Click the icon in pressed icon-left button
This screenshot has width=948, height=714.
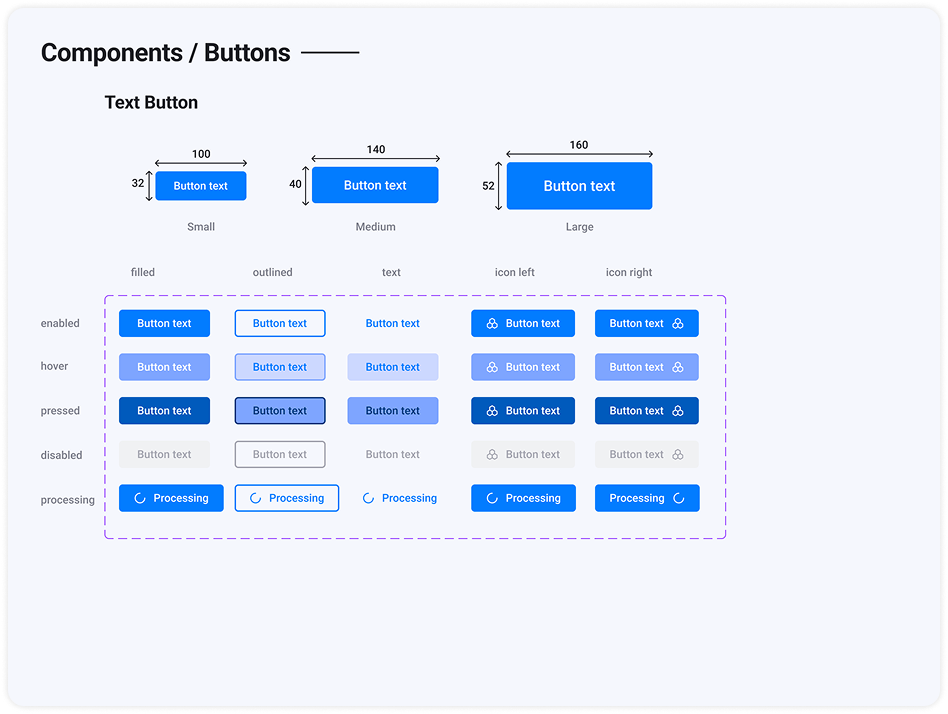coord(492,411)
